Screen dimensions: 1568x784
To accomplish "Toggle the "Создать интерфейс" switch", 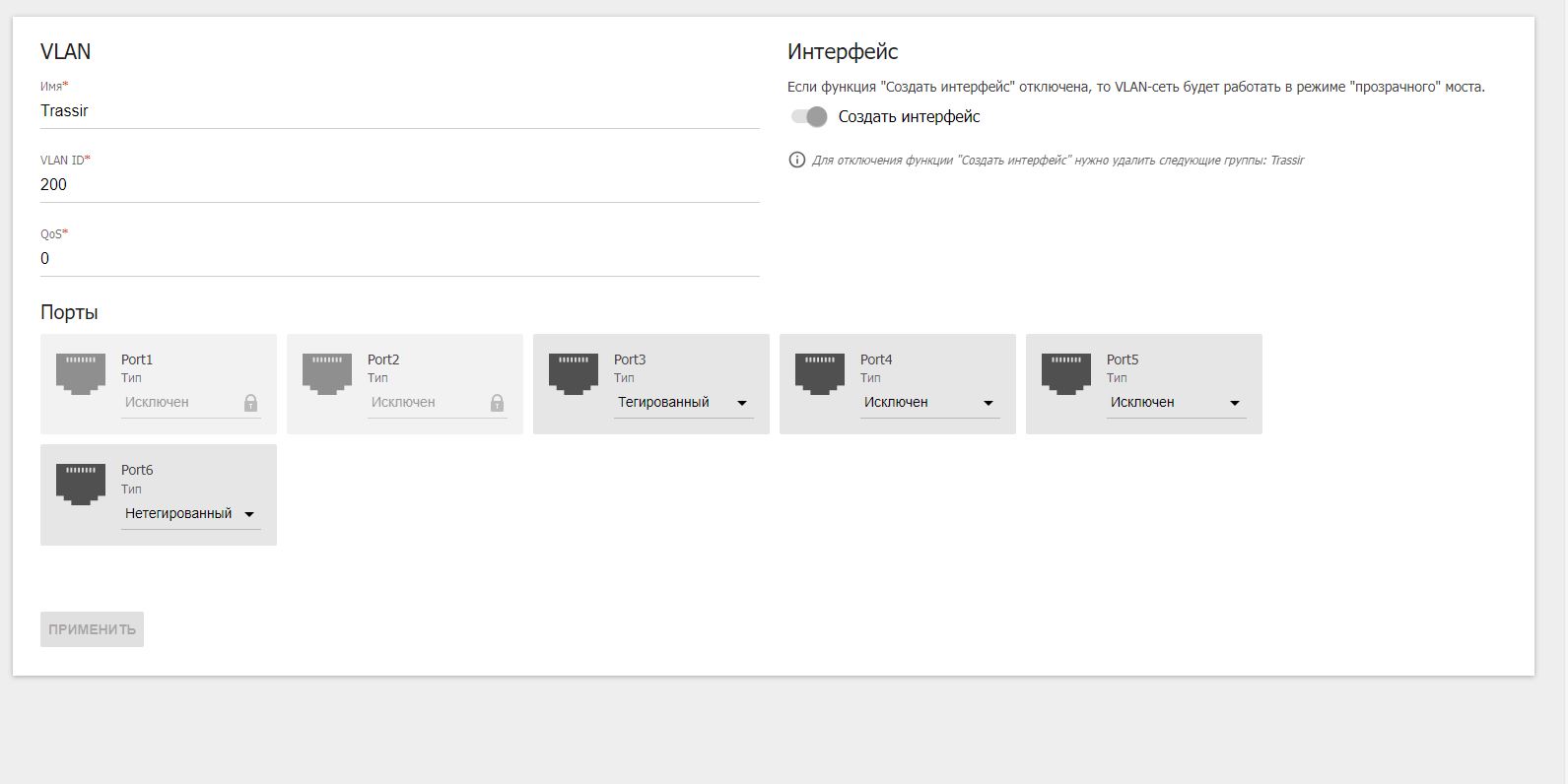I will (x=809, y=117).
